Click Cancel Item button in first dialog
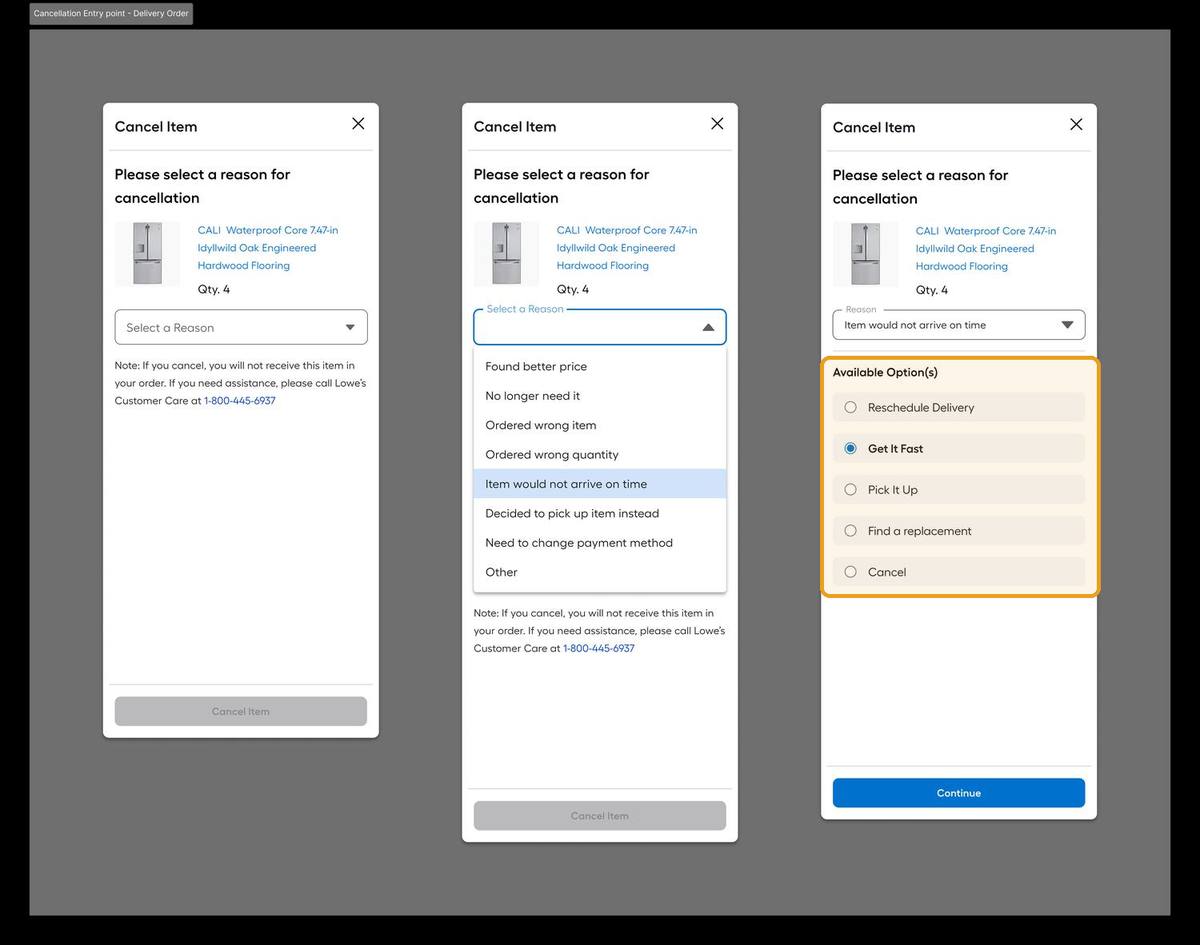This screenshot has width=1200, height=945. (241, 711)
